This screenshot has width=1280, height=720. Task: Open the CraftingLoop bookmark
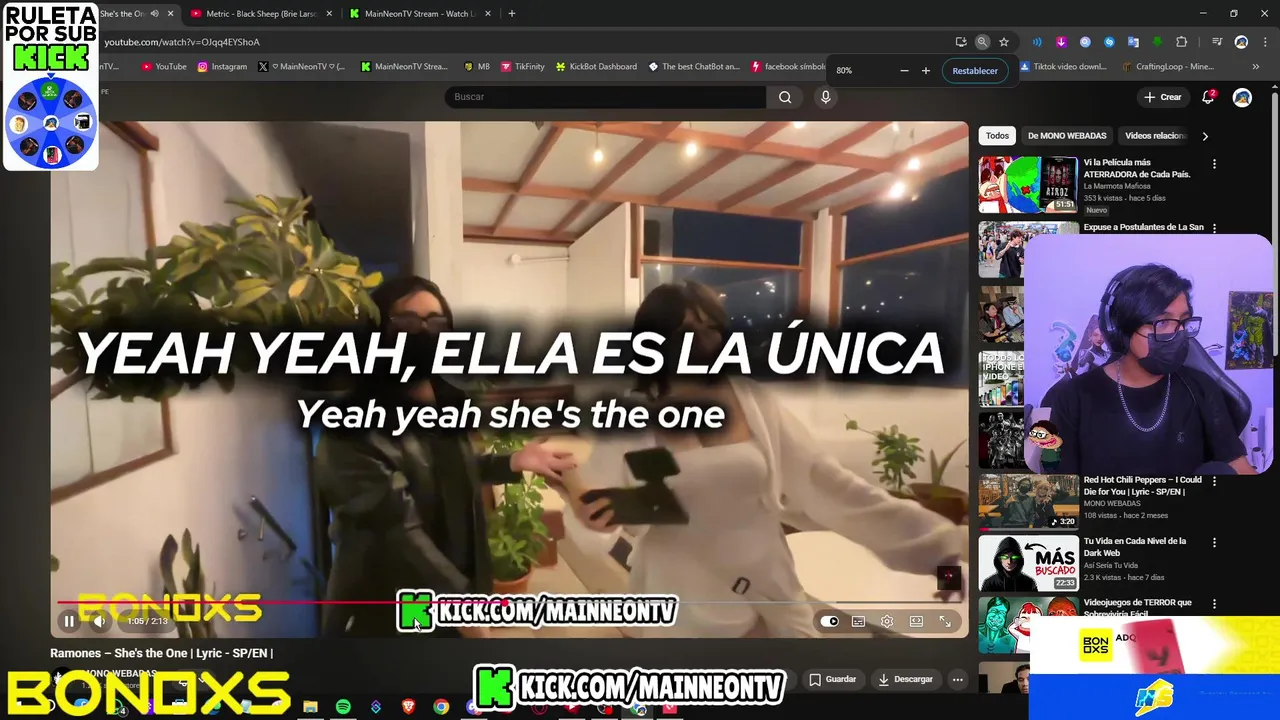pos(1168,67)
